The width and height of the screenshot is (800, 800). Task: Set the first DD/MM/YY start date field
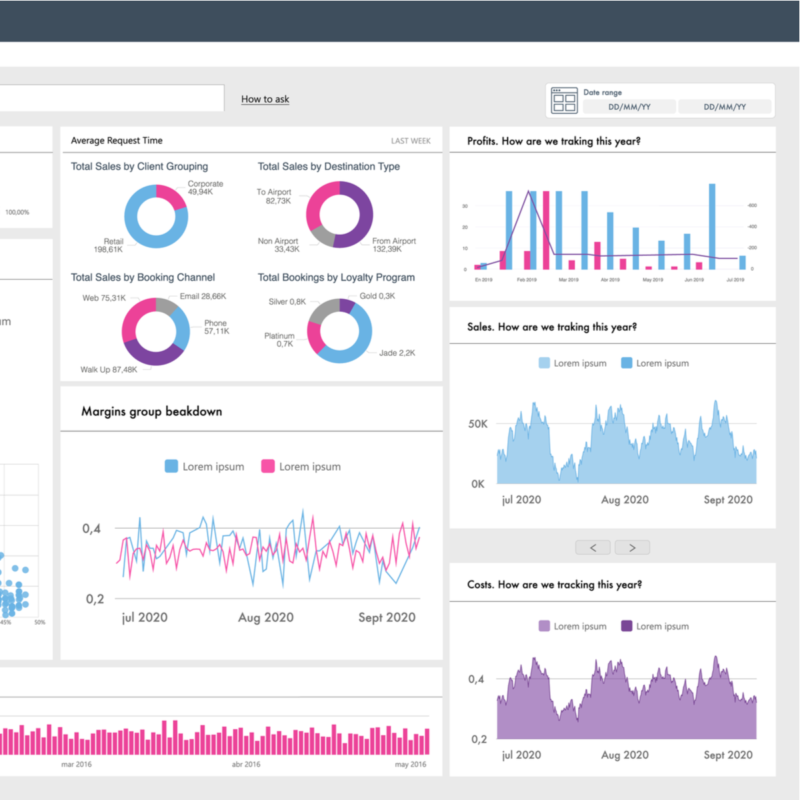tap(629, 107)
